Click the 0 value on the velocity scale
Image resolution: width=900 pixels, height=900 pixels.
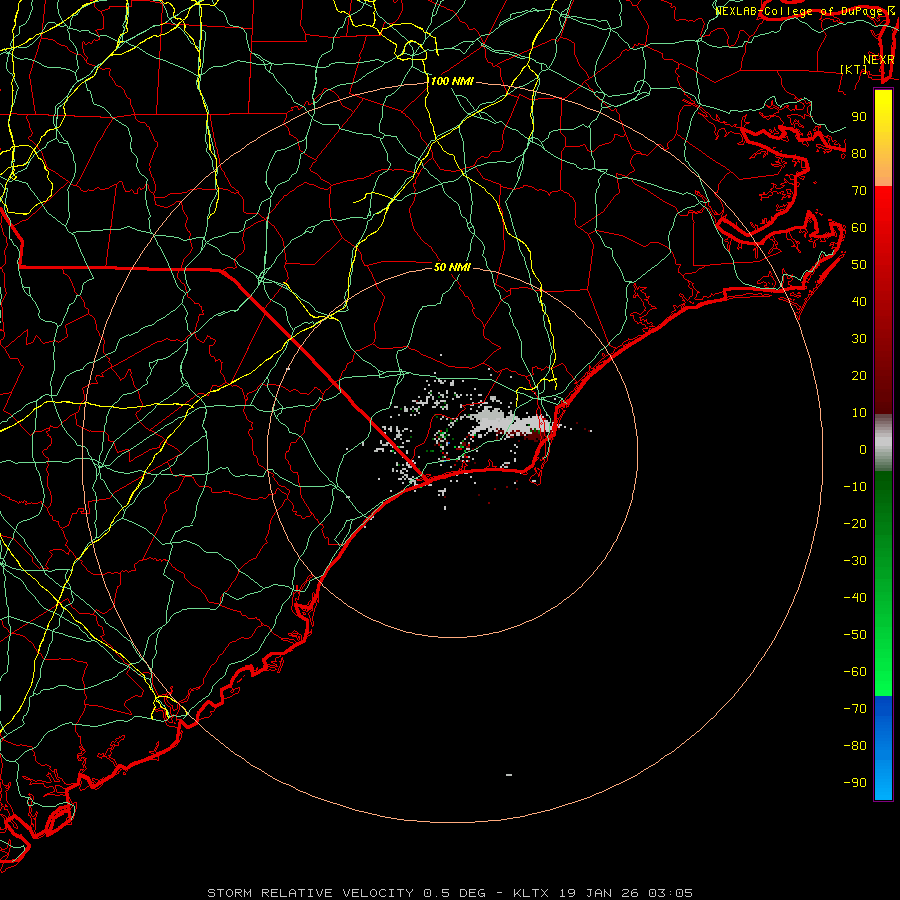tap(863, 450)
